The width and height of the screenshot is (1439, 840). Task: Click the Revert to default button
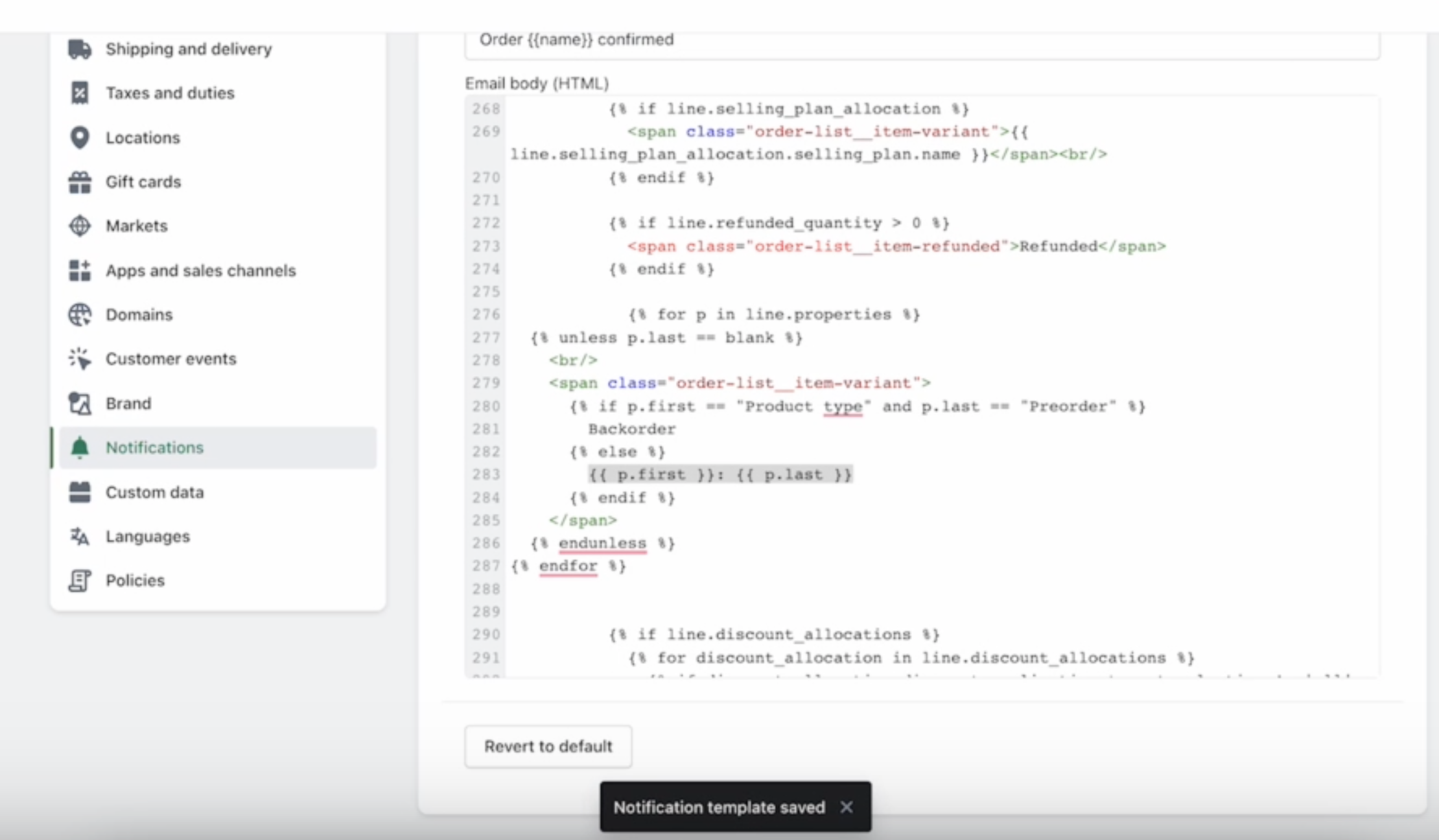[548, 746]
